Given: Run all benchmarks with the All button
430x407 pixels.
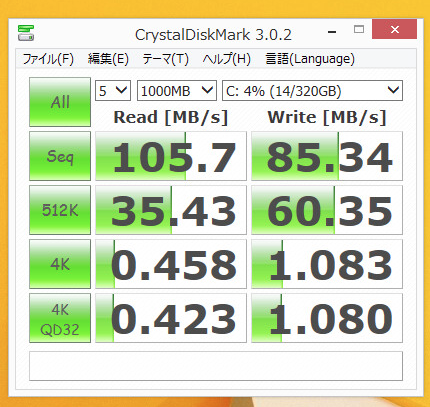Looking at the screenshot, I should (x=60, y=102).
